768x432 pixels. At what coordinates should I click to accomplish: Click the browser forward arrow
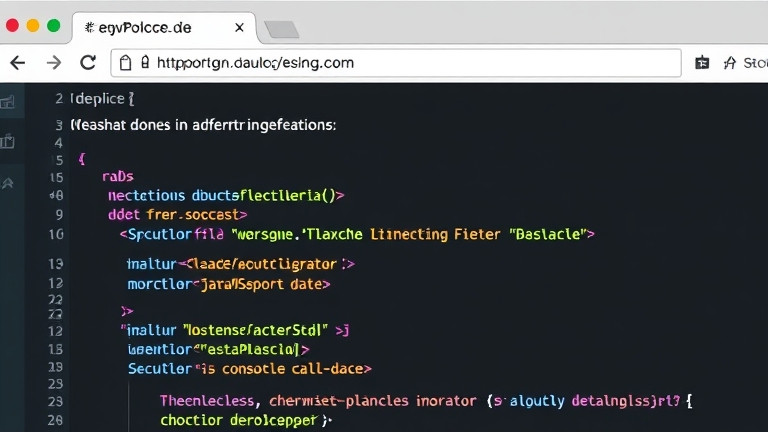point(53,63)
